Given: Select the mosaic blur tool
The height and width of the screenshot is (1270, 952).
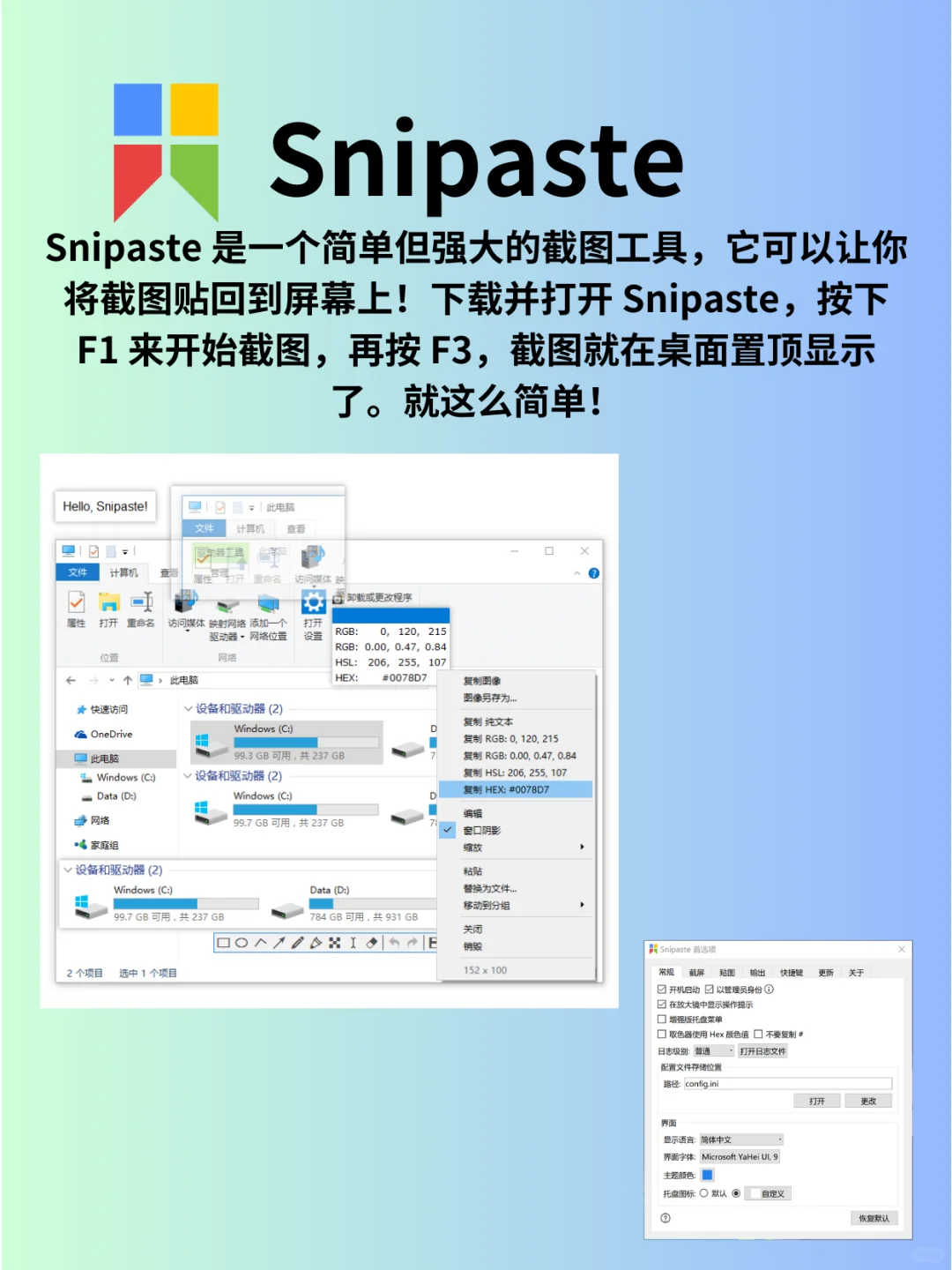Looking at the screenshot, I should (x=334, y=943).
